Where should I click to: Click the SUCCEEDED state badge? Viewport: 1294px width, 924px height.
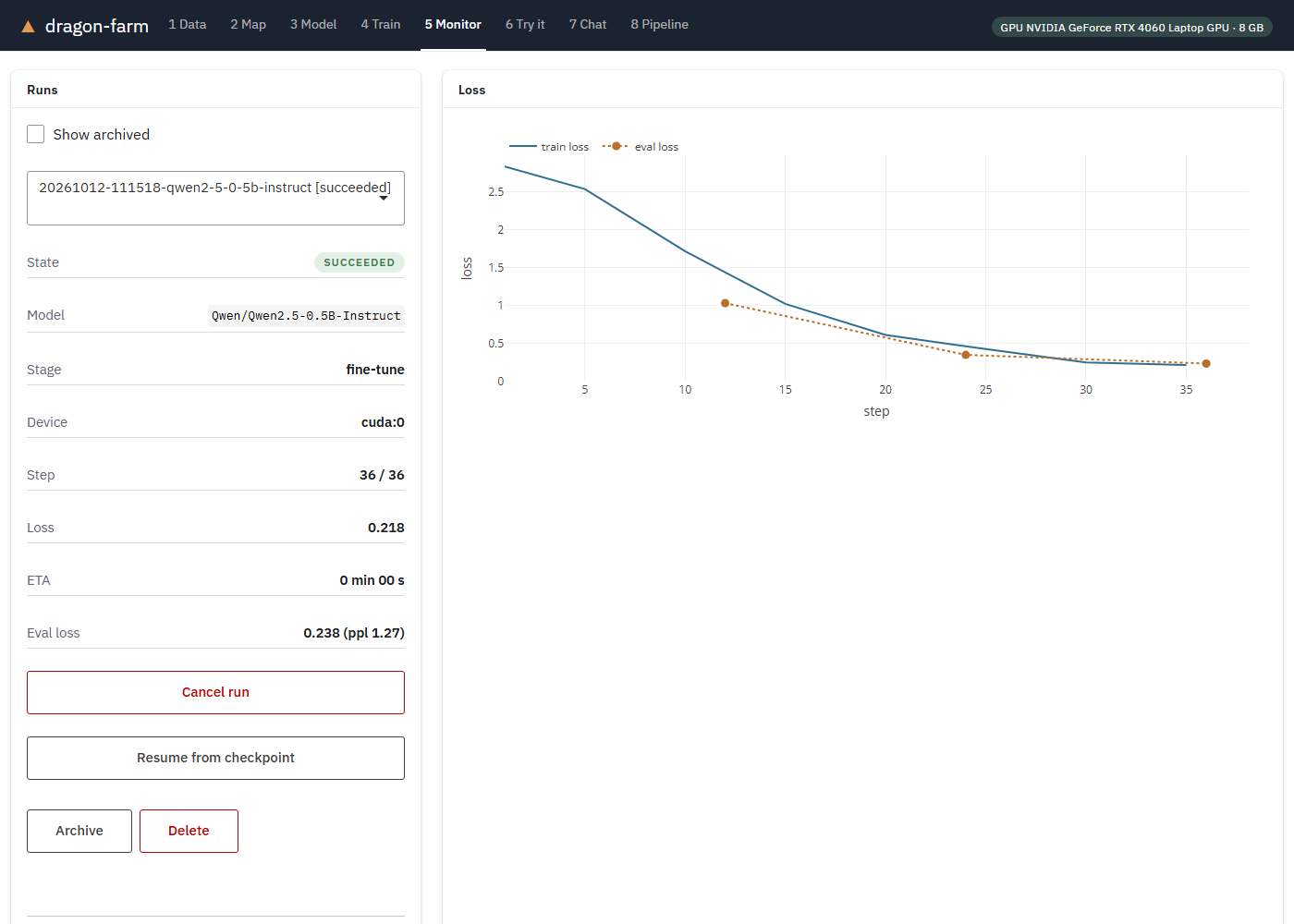[x=360, y=262]
